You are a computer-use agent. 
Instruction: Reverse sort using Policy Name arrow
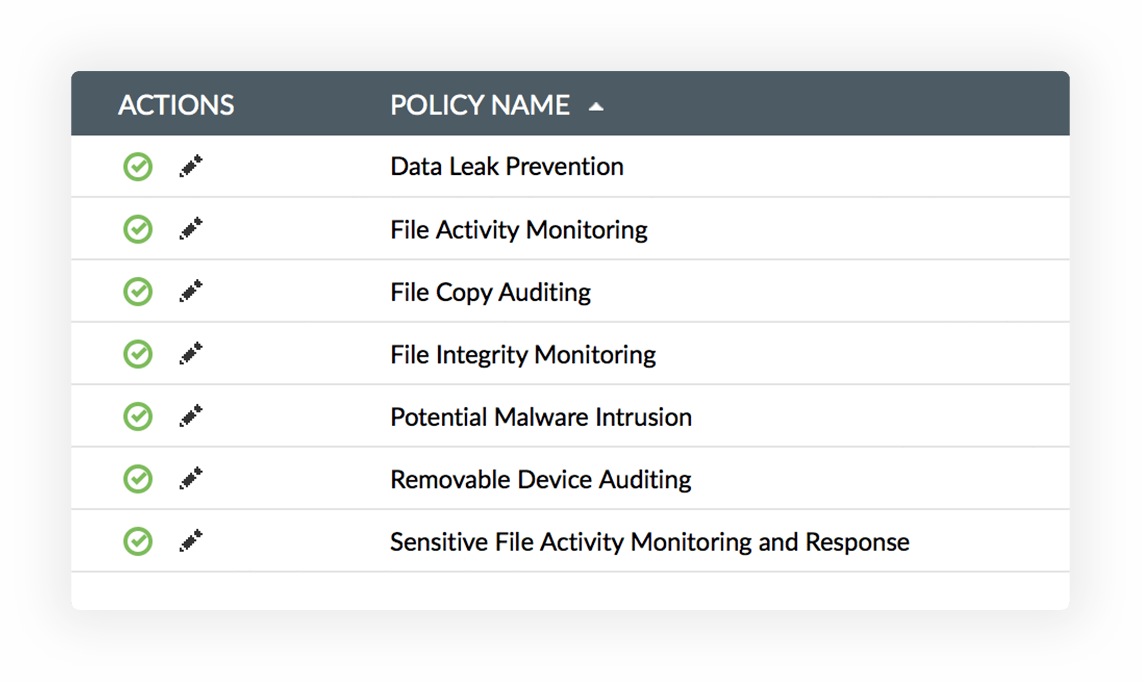[596, 106]
